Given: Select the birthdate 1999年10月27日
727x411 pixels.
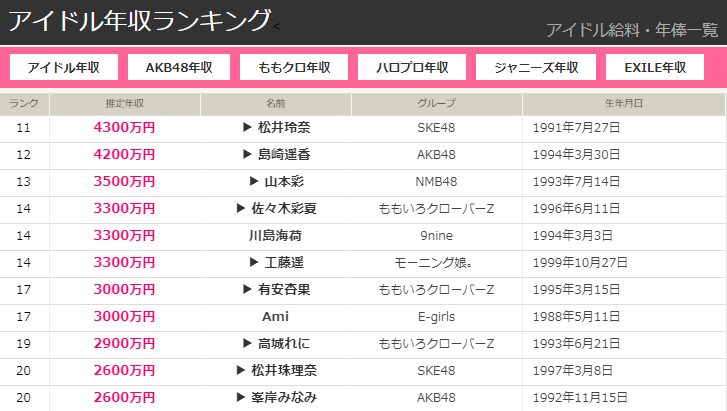Looking at the screenshot, I should coord(580,263).
